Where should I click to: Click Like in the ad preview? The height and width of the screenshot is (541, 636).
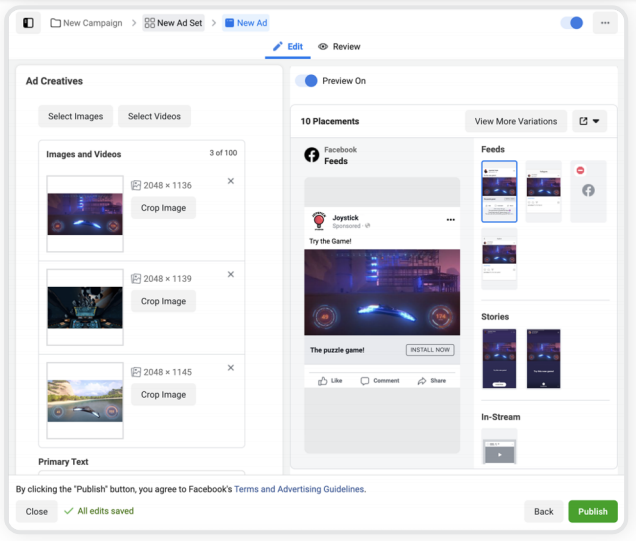coord(330,381)
